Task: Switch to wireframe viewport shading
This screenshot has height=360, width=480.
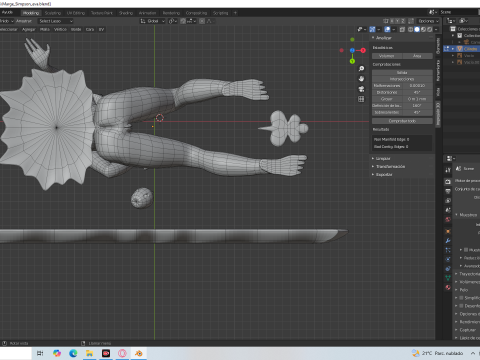Action: click(411, 29)
